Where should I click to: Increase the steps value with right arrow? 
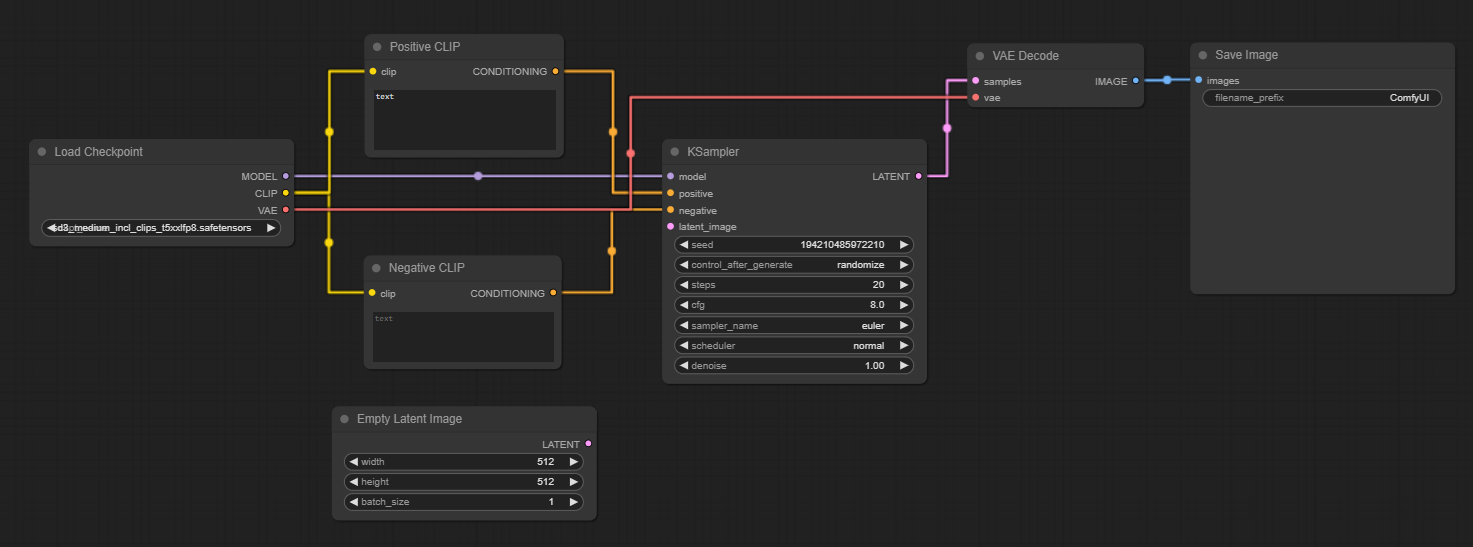click(903, 285)
